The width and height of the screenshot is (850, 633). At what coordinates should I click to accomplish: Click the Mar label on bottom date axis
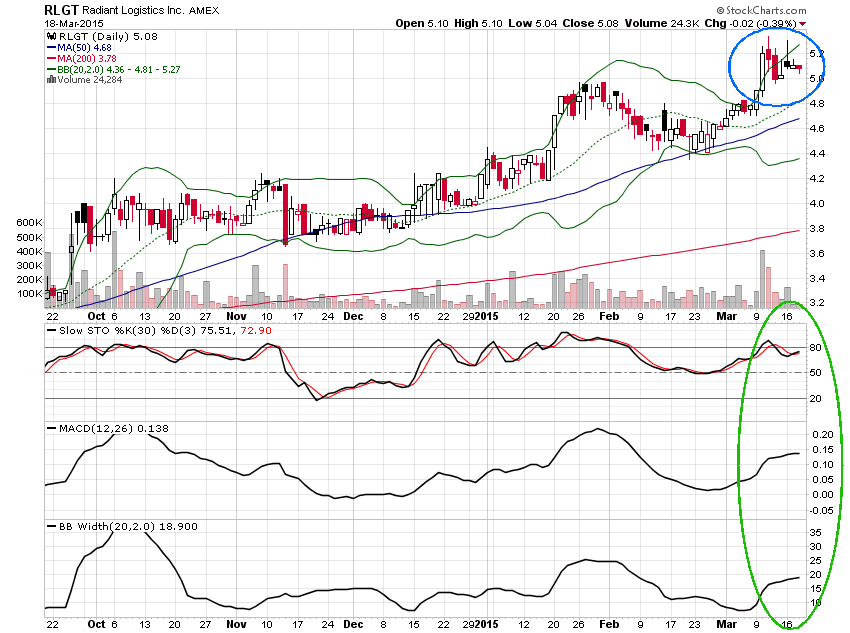point(726,624)
